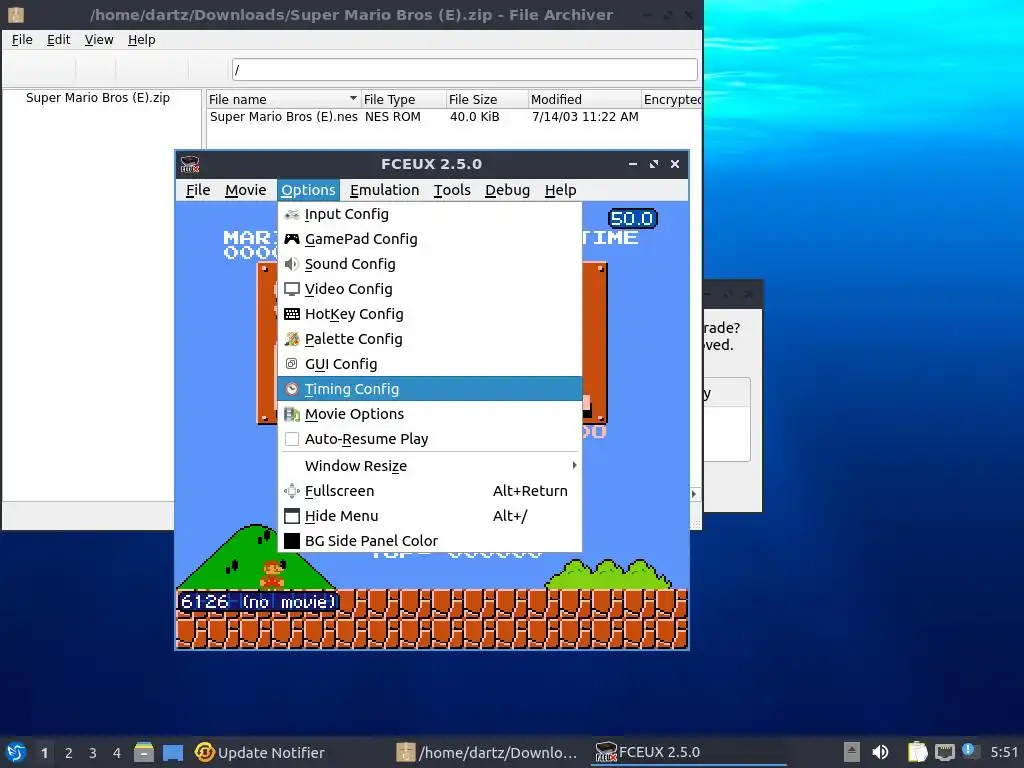The height and width of the screenshot is (768, 1024).
Task: Choose HotKey Config menu entry
Action: pos(430,314)
